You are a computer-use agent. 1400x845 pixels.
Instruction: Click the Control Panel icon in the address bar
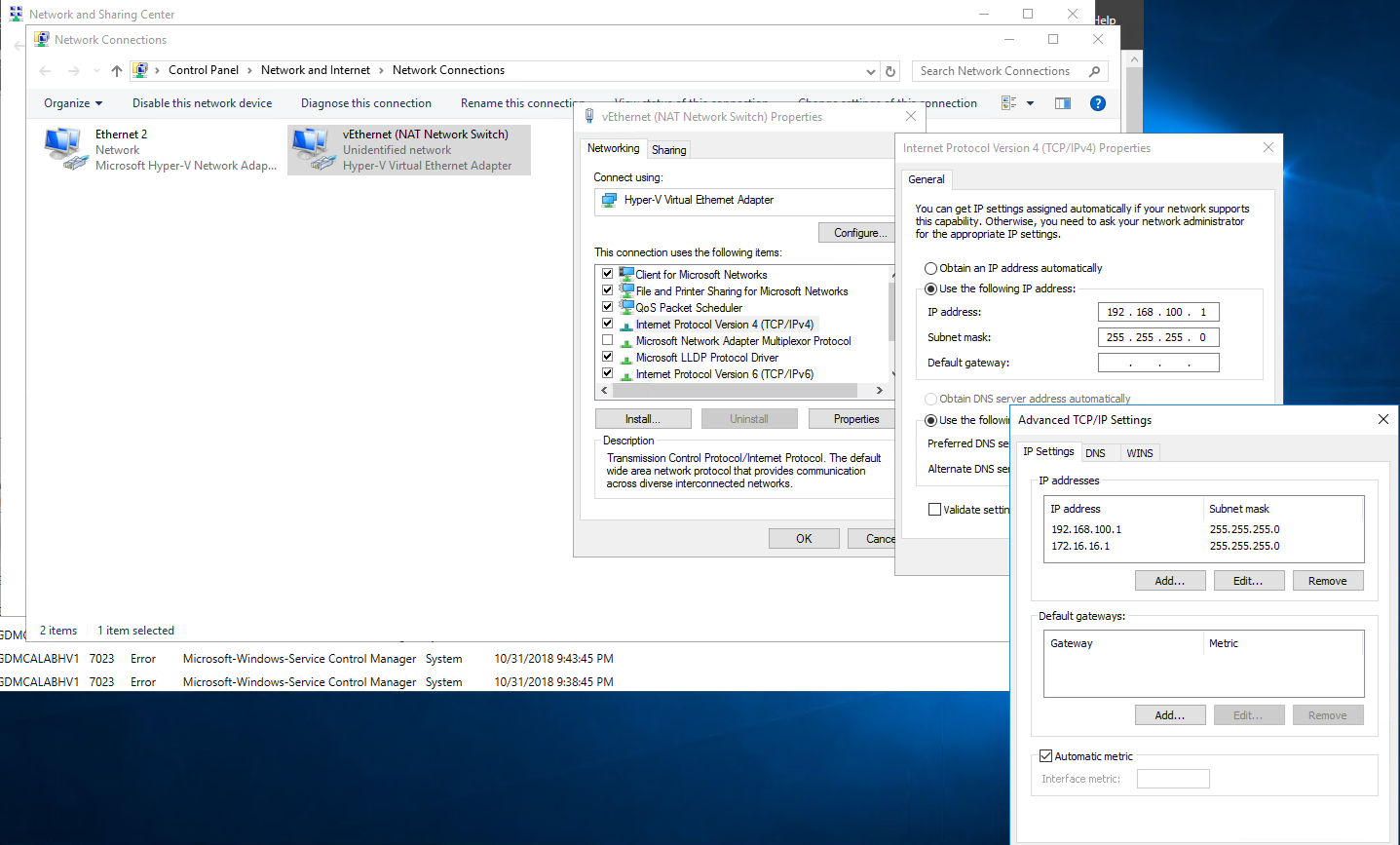pos(140,70)
